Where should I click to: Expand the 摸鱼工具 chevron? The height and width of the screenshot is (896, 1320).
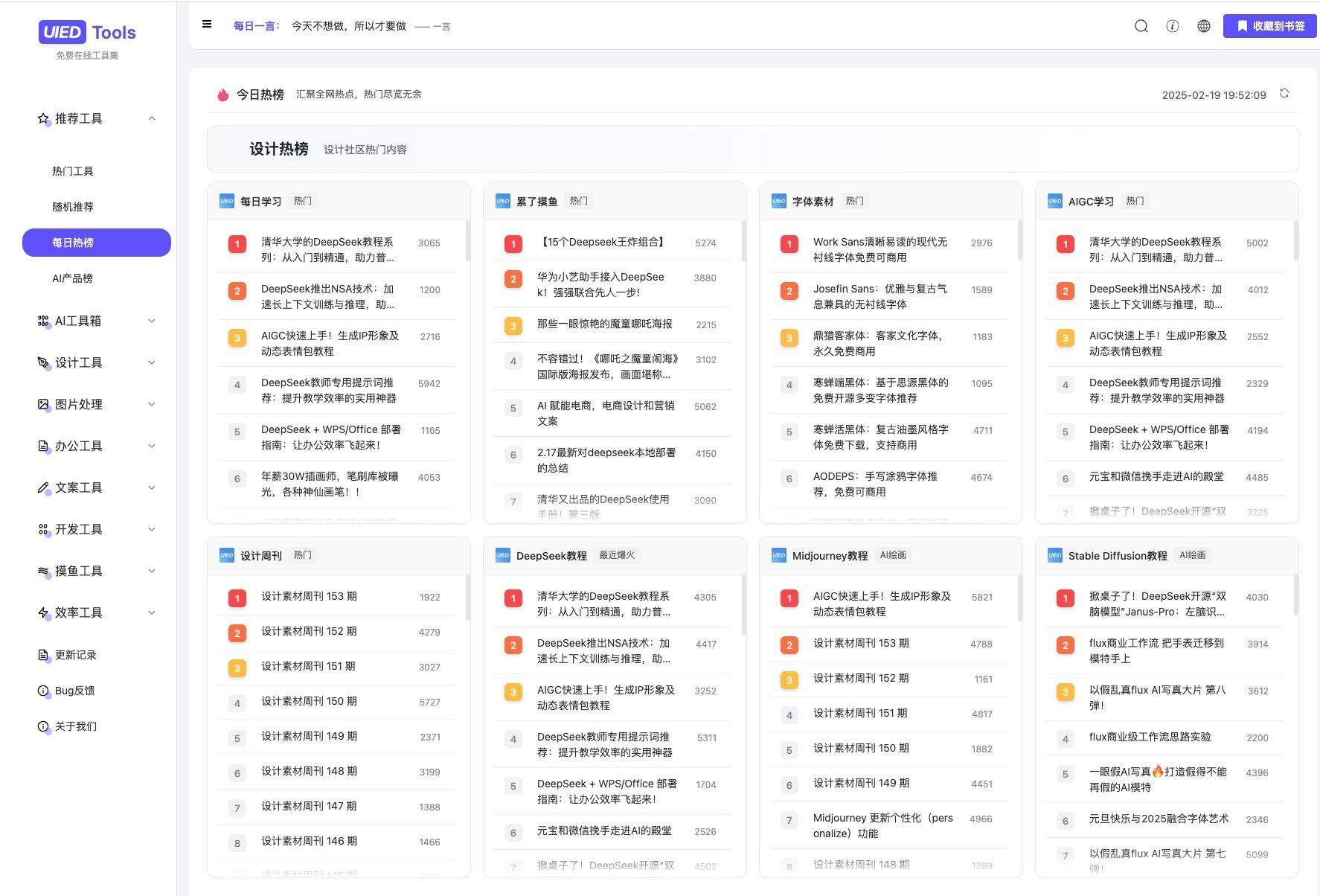tap(152, 571)
